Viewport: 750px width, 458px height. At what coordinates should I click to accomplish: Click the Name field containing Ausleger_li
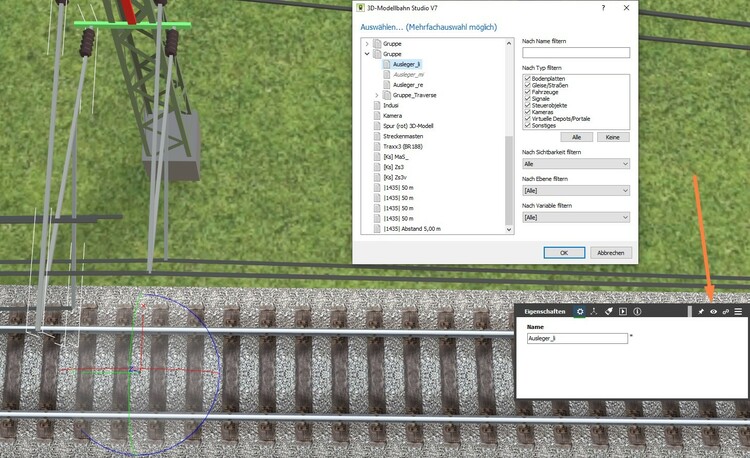[577, 338]
